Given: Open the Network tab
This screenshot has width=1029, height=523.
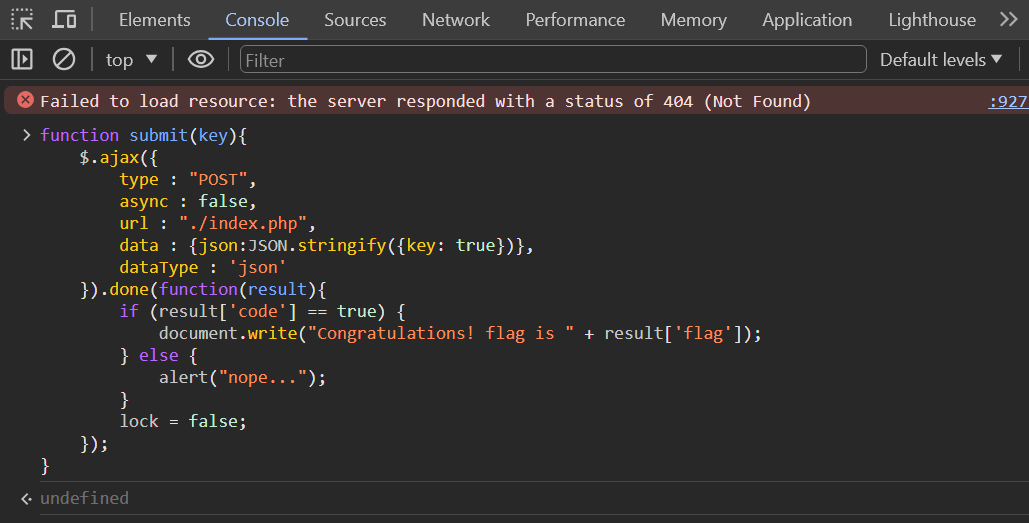Looking at the screenshot, I should point(455,20).
